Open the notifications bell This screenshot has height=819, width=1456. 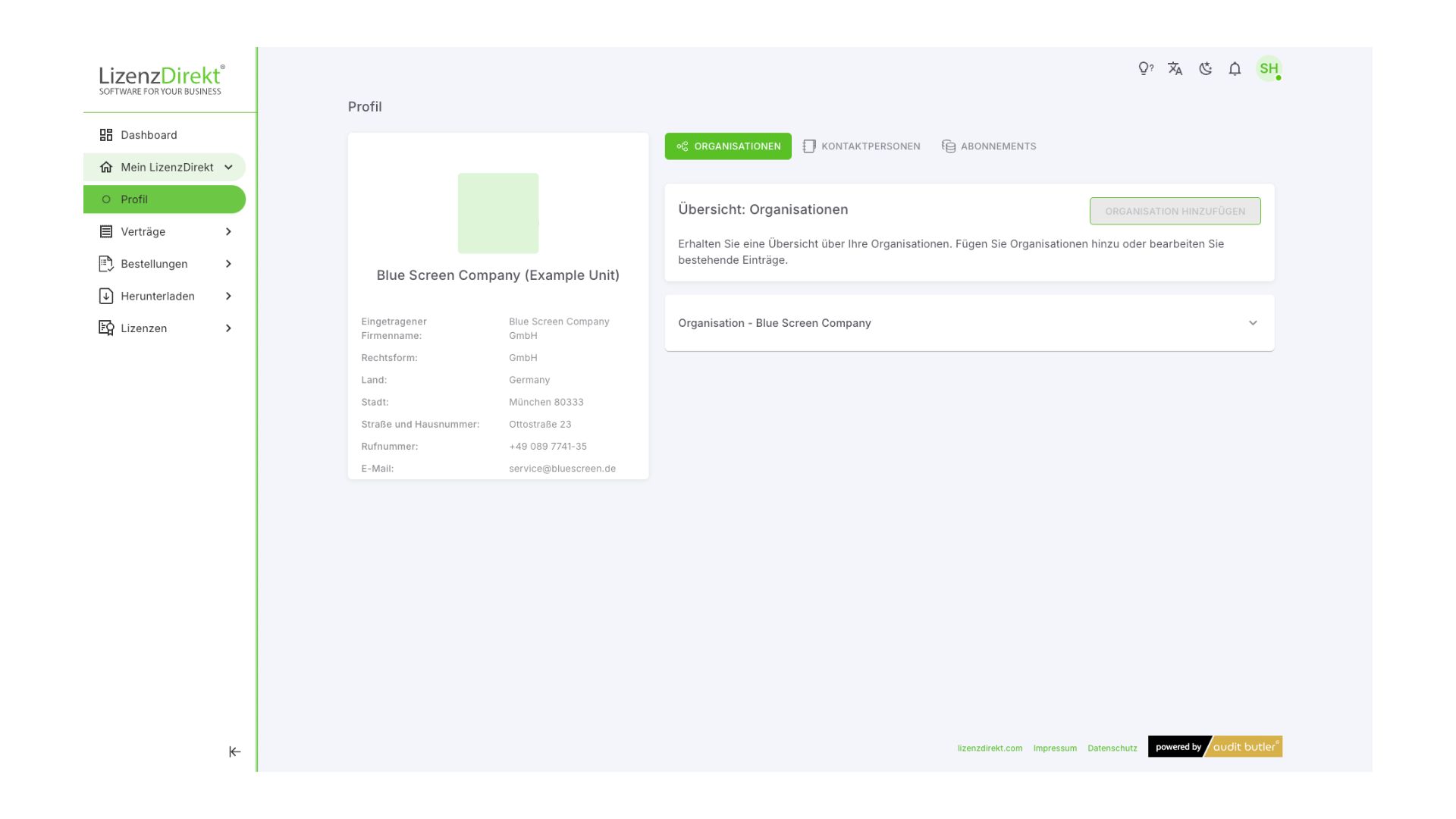coord(1235,69)
